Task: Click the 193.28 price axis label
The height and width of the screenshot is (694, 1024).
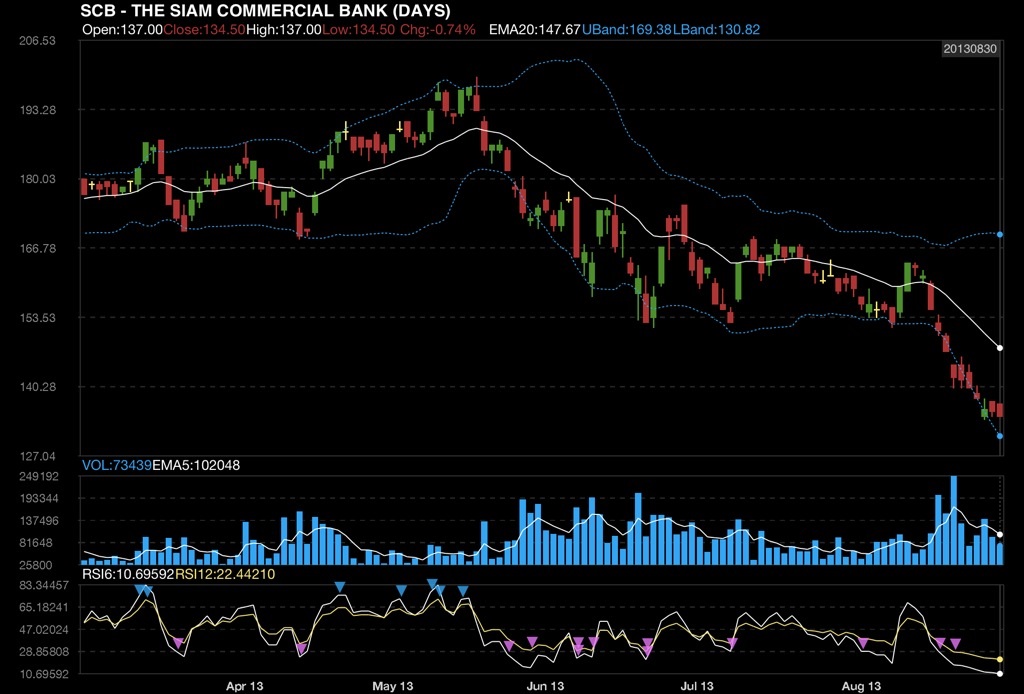Action: 37,110
